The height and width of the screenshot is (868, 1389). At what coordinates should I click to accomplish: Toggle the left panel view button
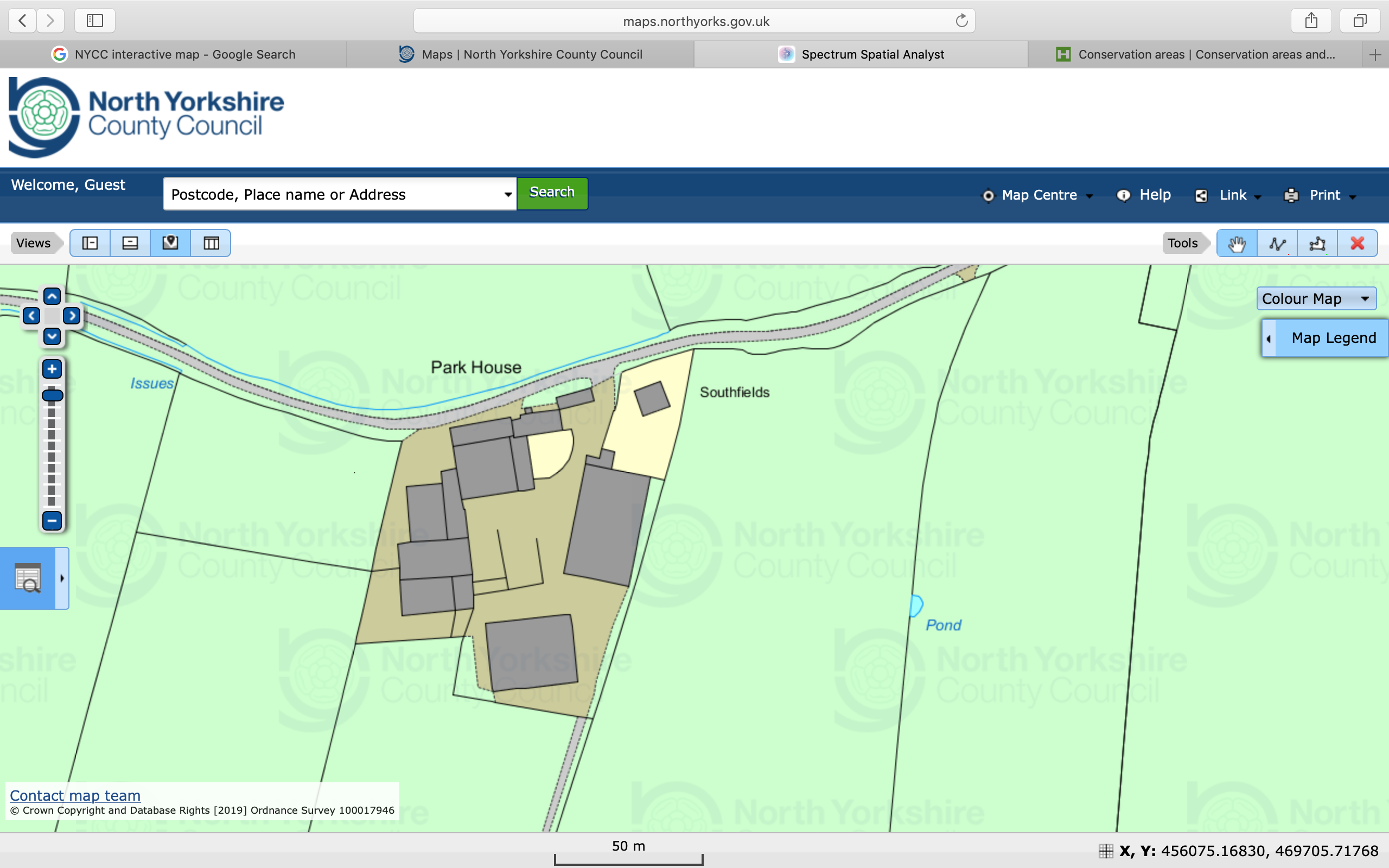click(x=90, y=244)
